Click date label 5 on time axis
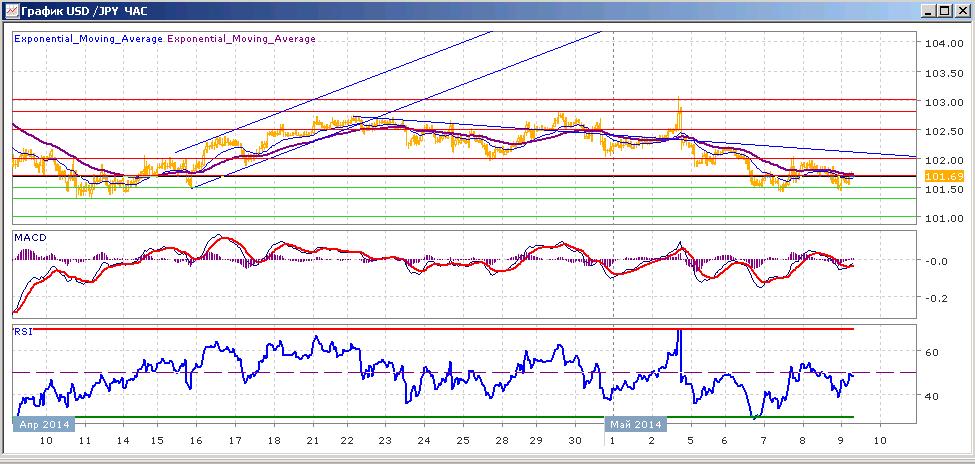The height and width of the screenshot is (464, 975). (689, 440)
